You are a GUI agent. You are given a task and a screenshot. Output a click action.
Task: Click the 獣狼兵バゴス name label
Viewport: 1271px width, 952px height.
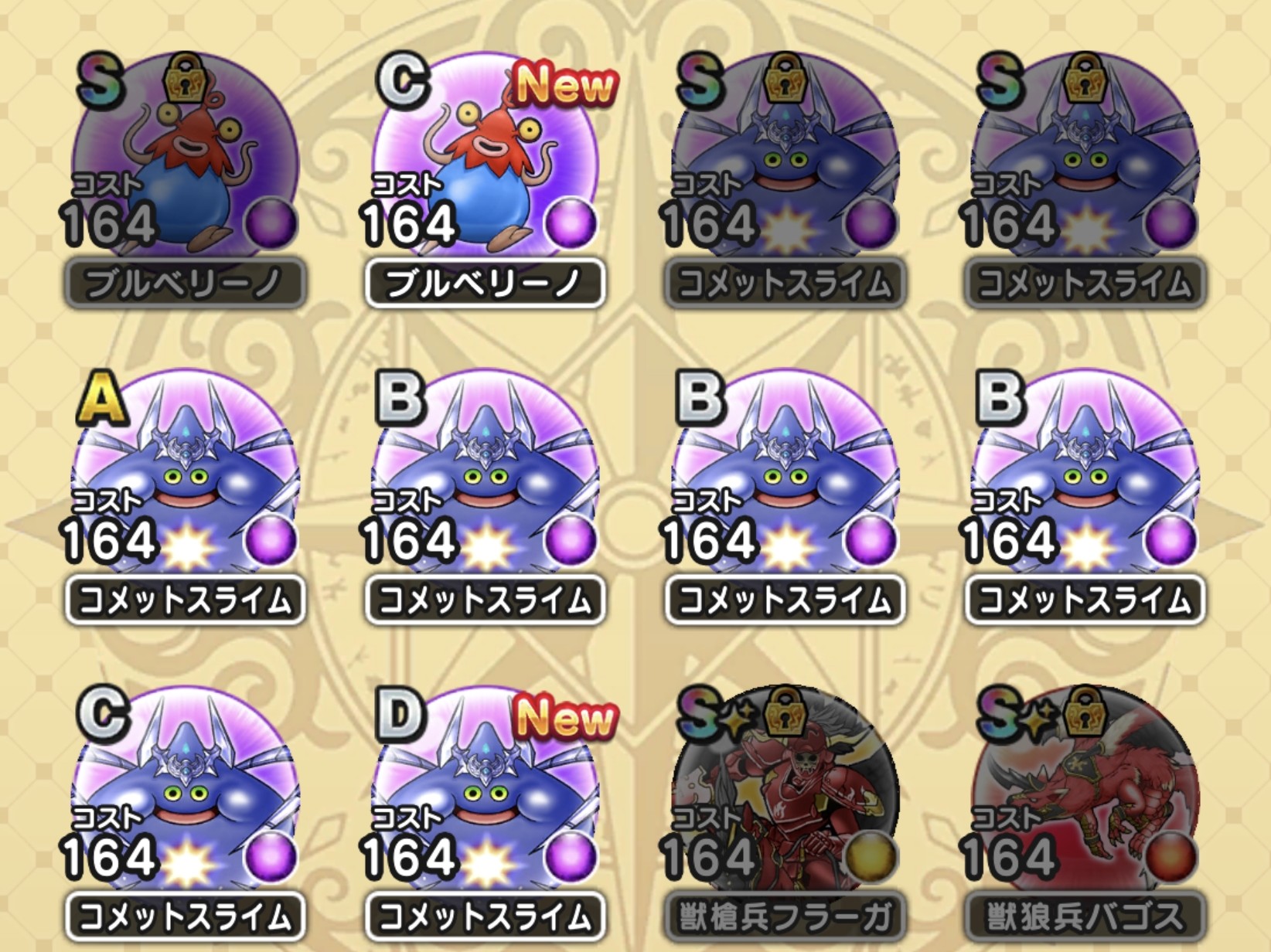tap(1085, 916)
